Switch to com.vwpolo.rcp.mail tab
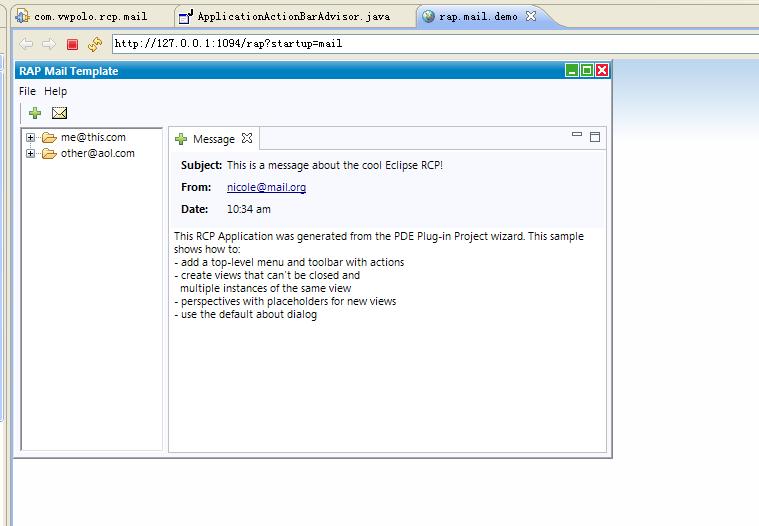The width and height of the screenshot is (759, 526). coord(91,16)
